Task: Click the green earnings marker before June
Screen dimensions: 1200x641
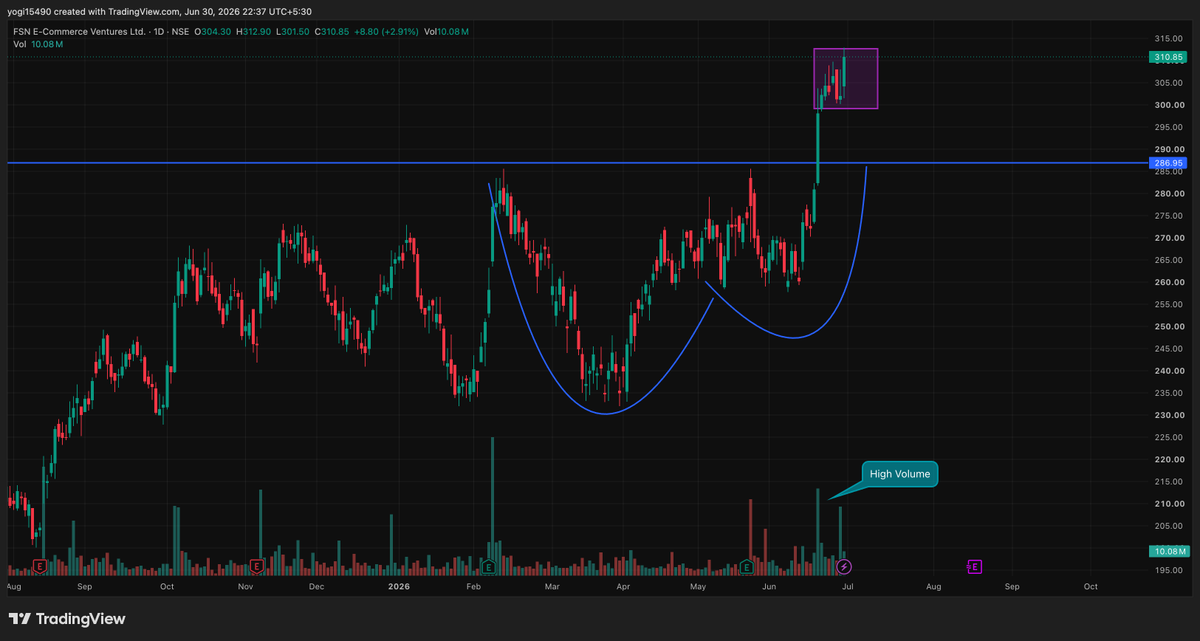Action: (747, 566)
